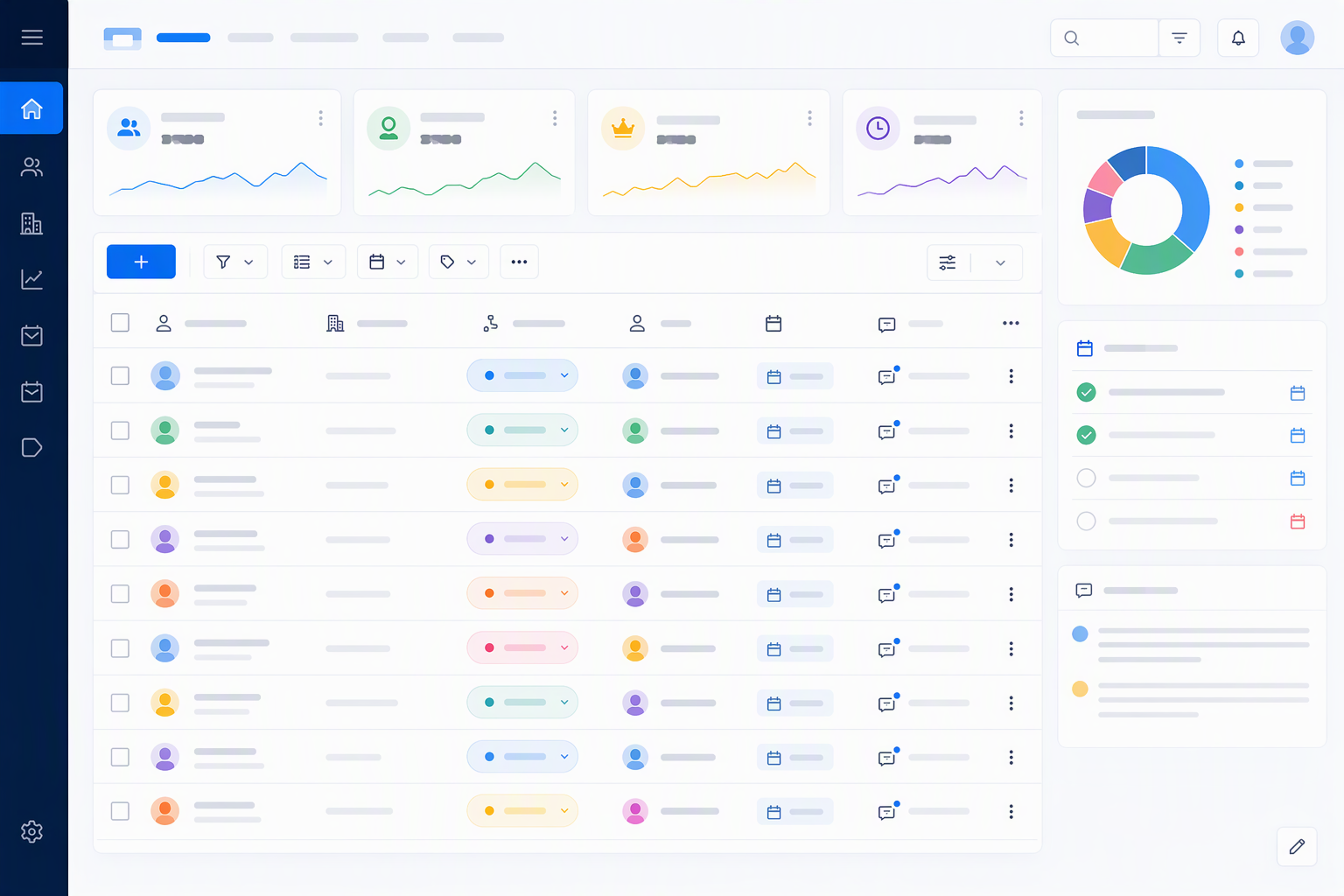1344x896 pixels.
Task: Open the settings gear in the sidebar
Action: point(31,831)
